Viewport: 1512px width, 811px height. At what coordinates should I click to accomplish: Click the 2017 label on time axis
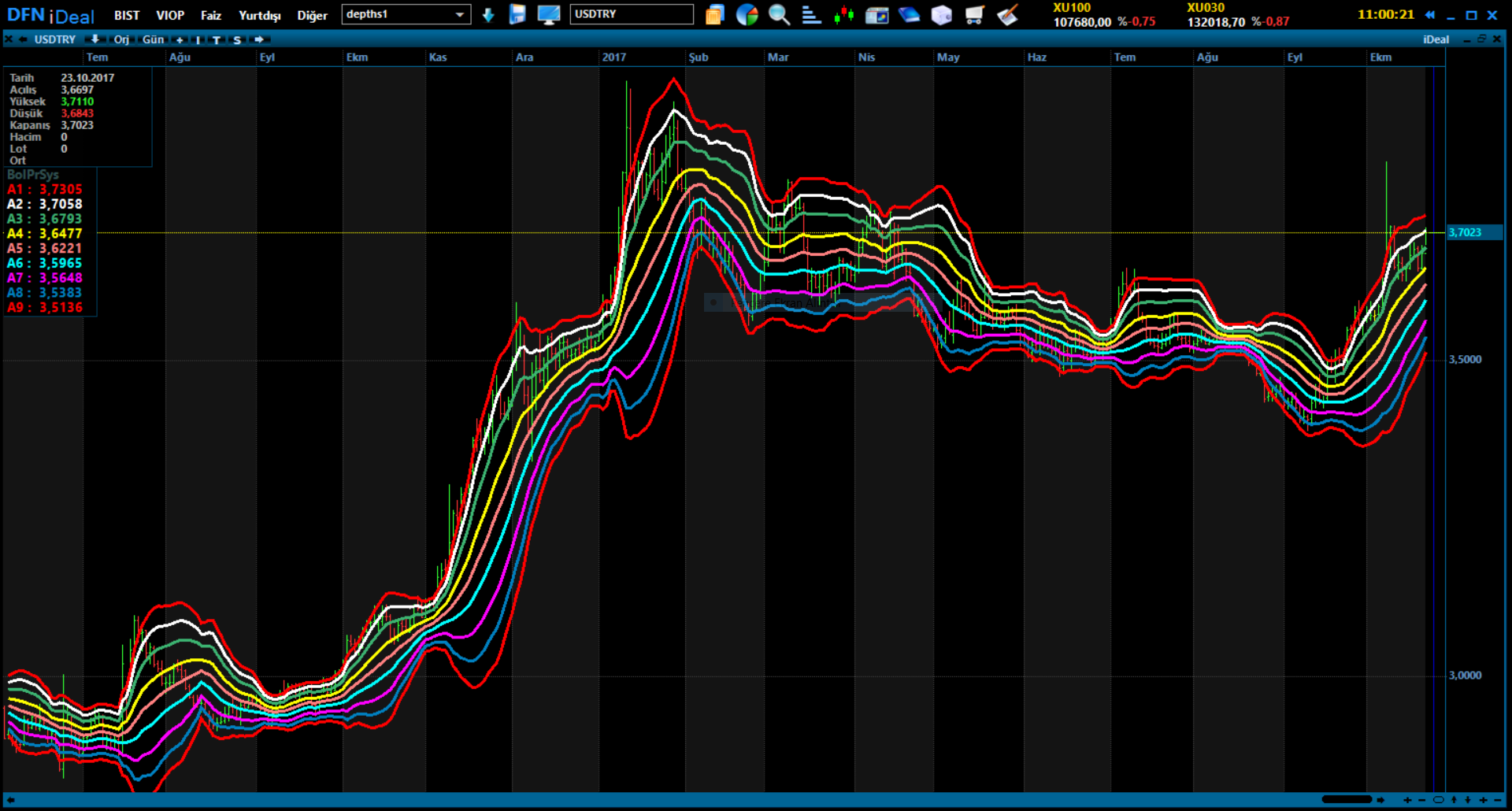(614, 57)
